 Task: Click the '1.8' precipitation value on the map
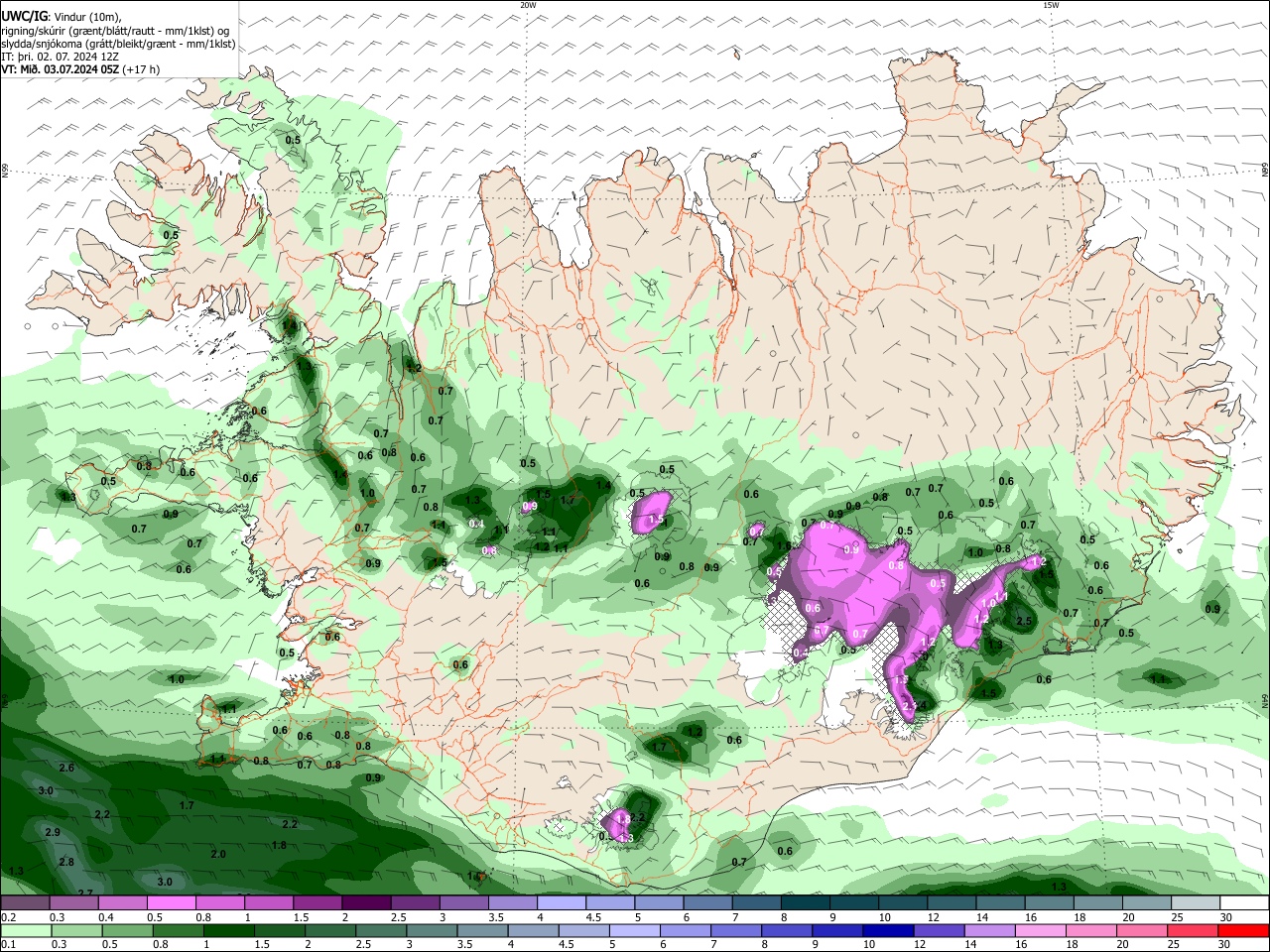coord(279,845)
